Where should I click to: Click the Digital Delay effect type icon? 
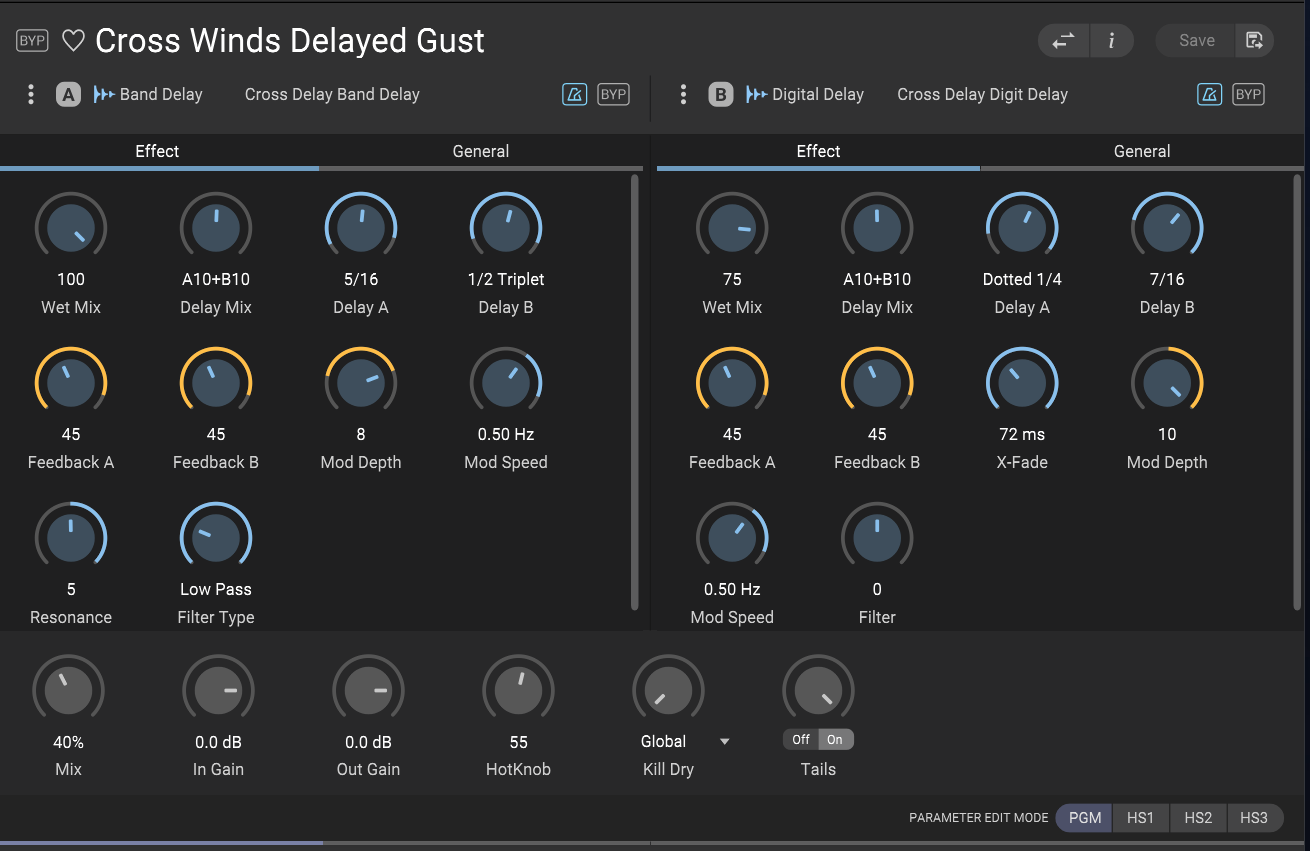coord(756,95)
